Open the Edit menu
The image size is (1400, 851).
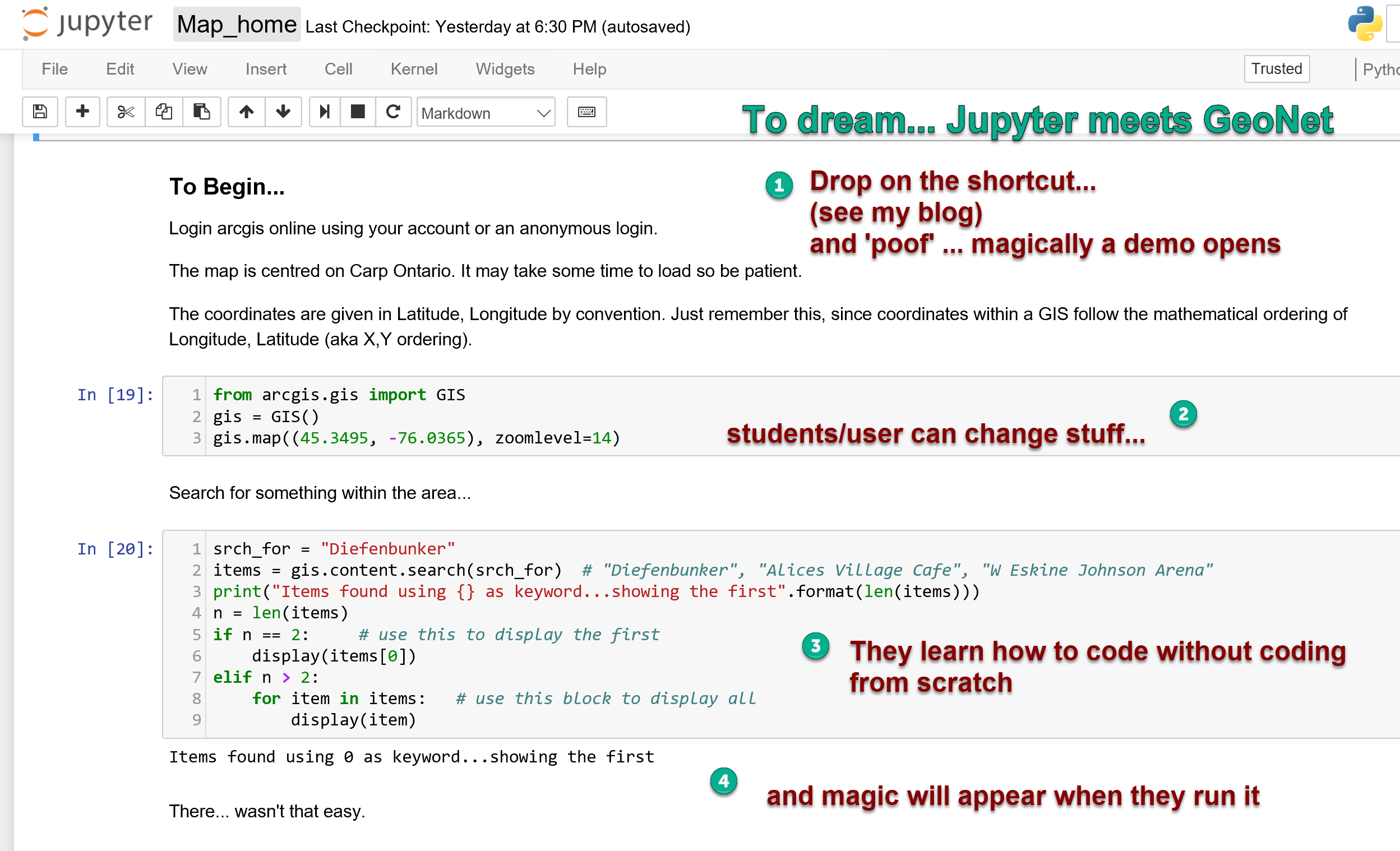coord(120,70)
